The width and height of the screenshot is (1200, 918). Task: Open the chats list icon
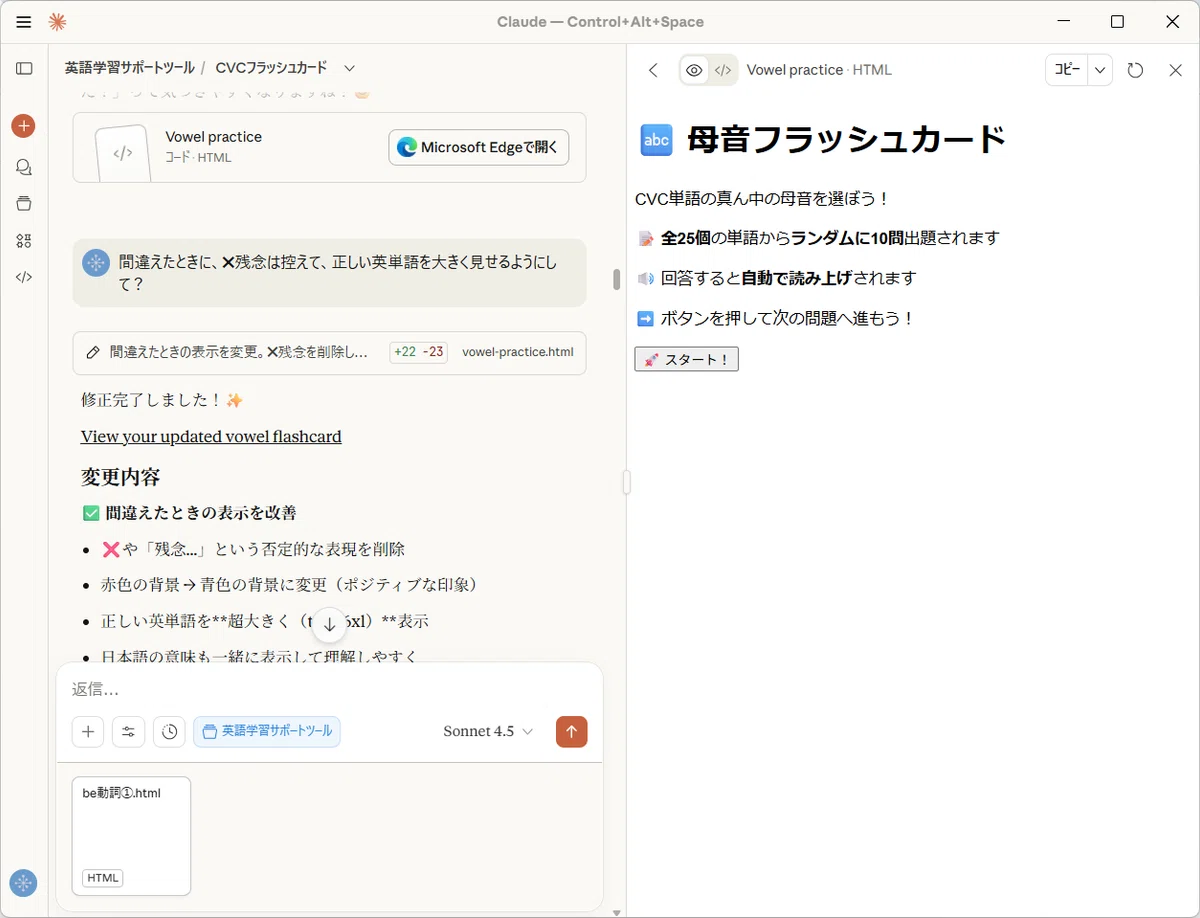coord(24,167)
